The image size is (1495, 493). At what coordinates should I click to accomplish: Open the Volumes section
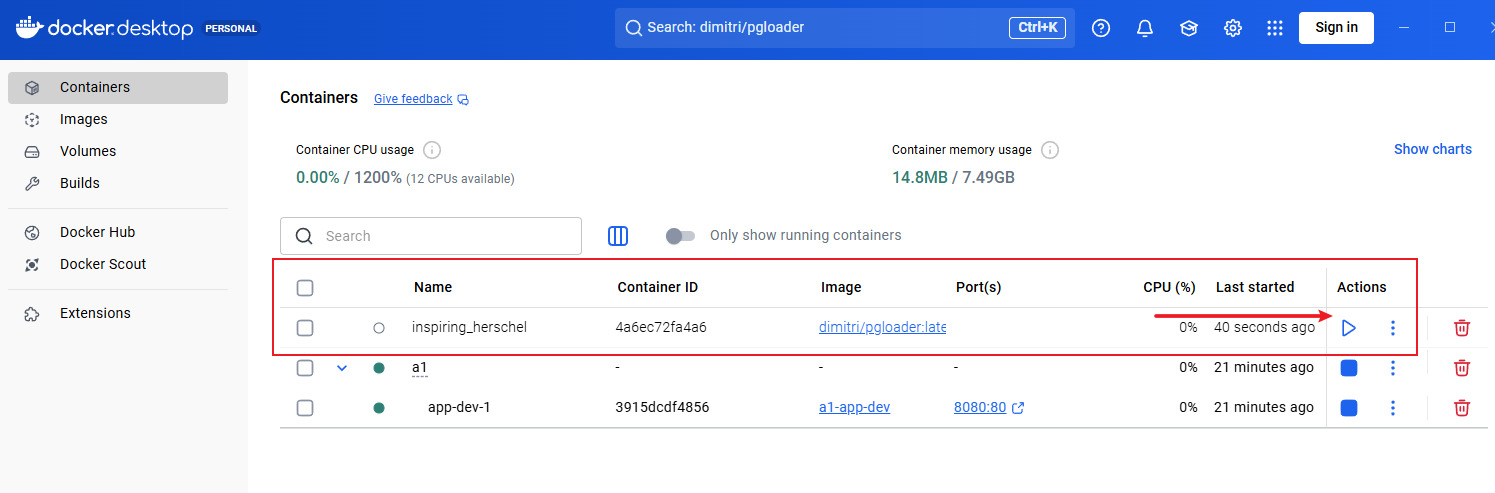click(118, 151)
